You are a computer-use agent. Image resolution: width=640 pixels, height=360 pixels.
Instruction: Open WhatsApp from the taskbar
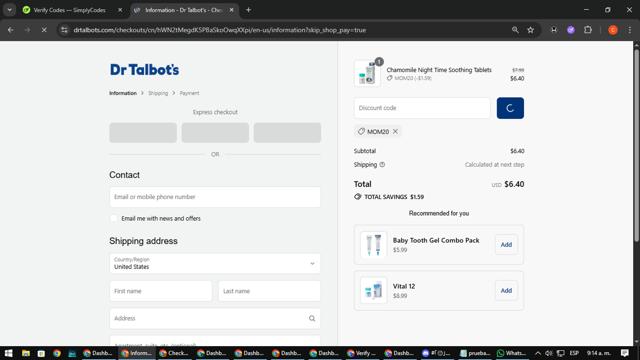[x=511, y=353]
